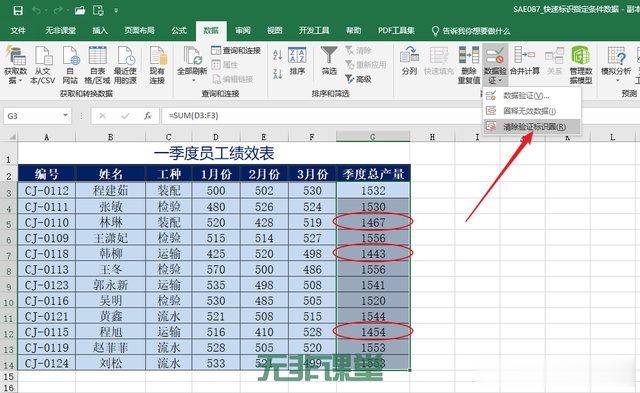Choose 清除验证标识圈(R) menu item

pyautogui.click(x=532, y=127)
